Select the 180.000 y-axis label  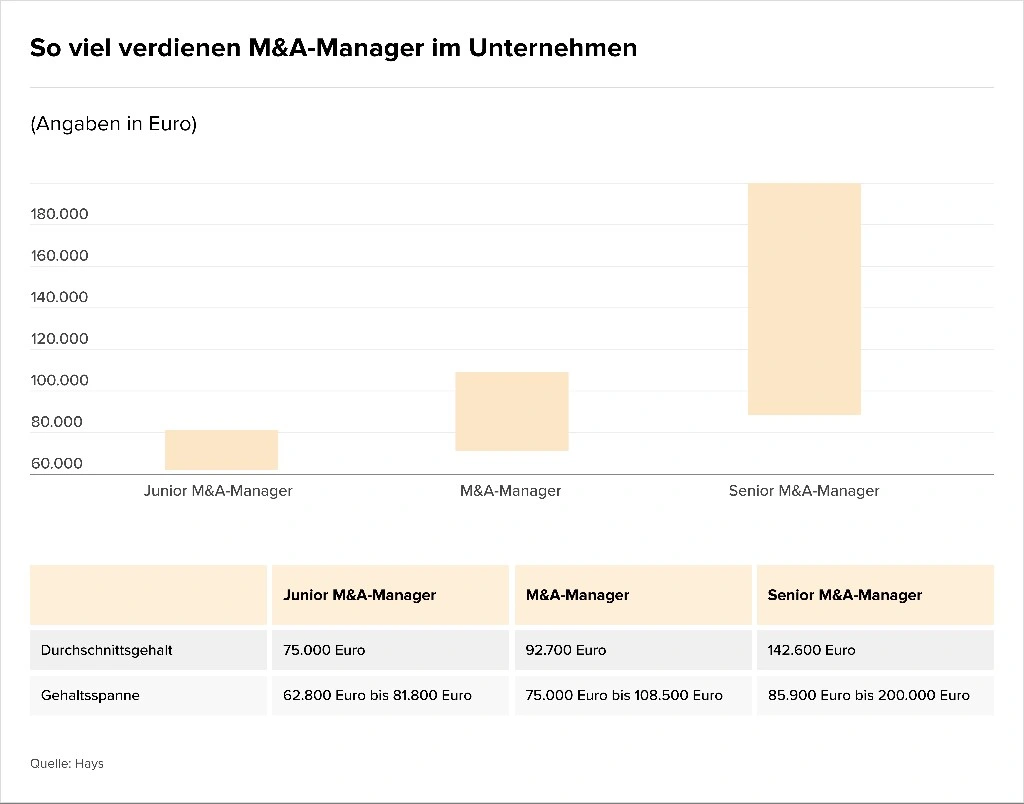pos(60,214)
